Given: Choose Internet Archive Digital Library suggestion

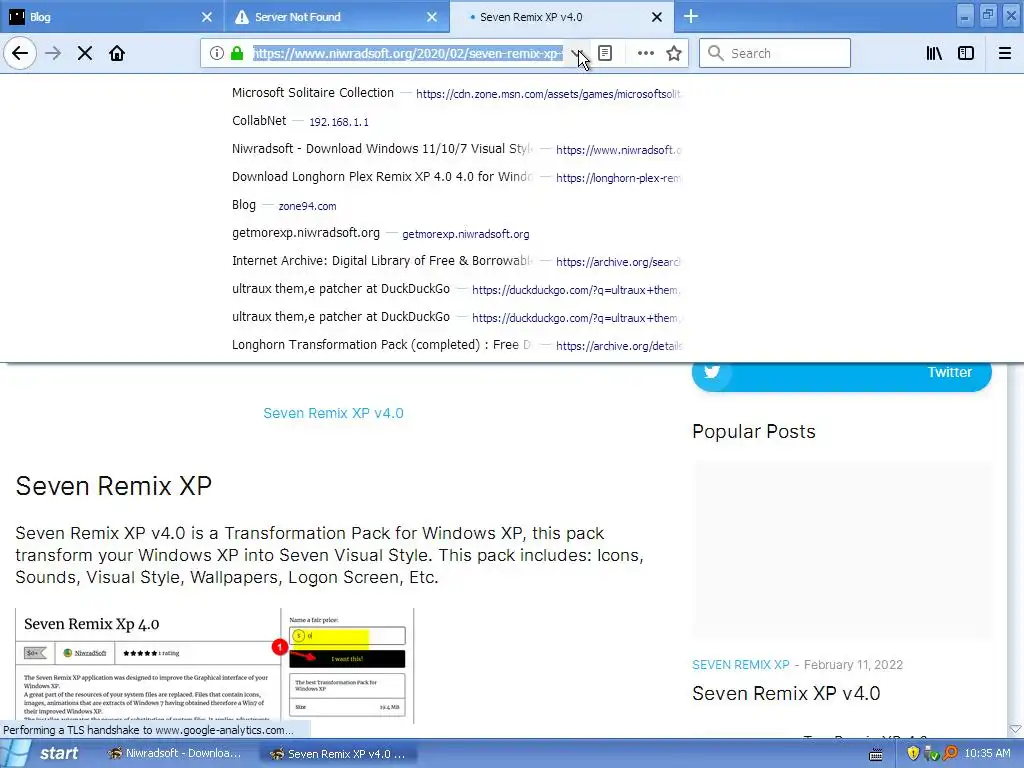Looking at the screenshot, I should 456,262.
